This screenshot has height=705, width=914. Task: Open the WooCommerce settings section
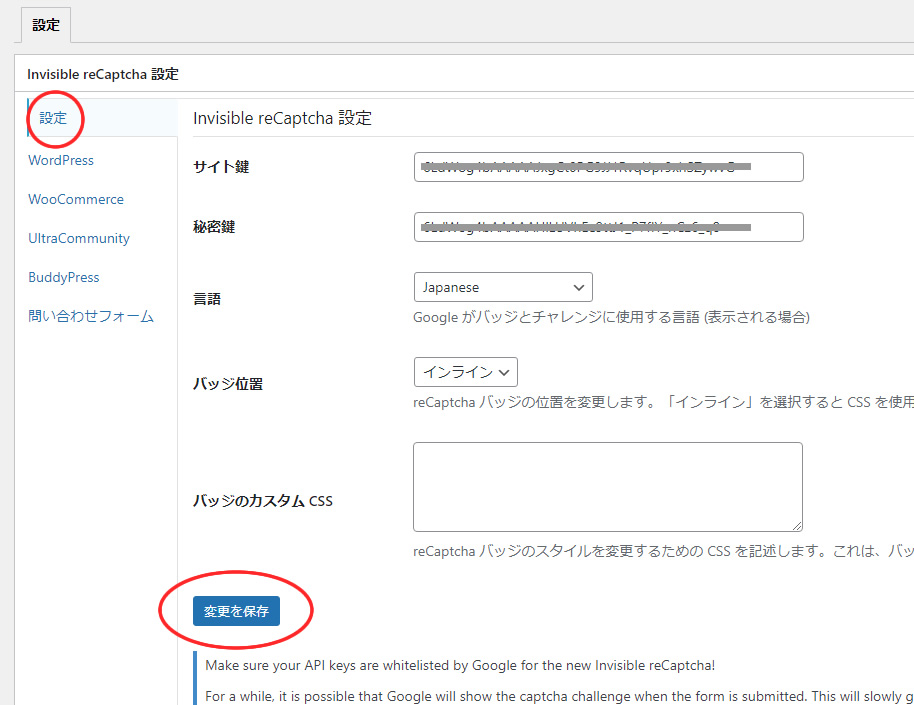coord(76,199)
